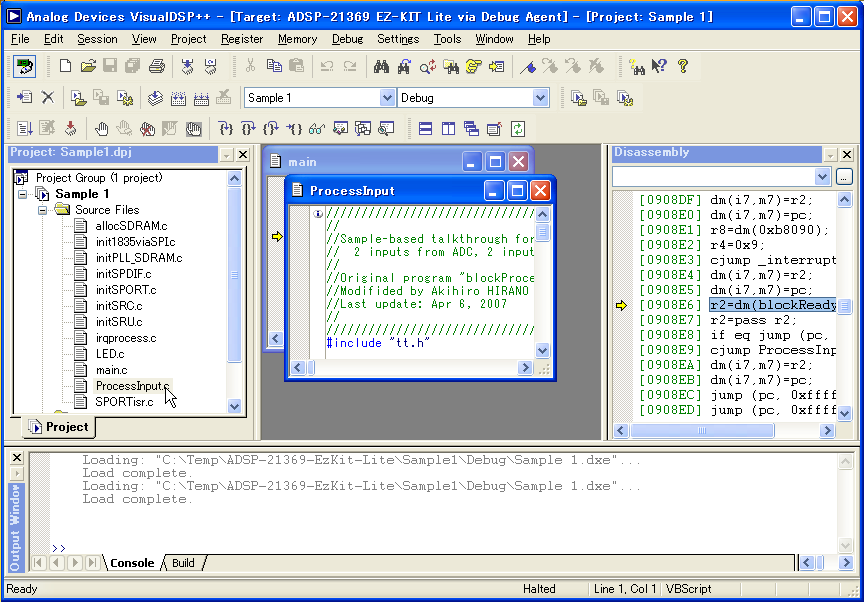The height and width of the screenshot is (602, 864).
Task: Select main.c in Source Files
Action: pyautogui.click(x=111, y=370)
